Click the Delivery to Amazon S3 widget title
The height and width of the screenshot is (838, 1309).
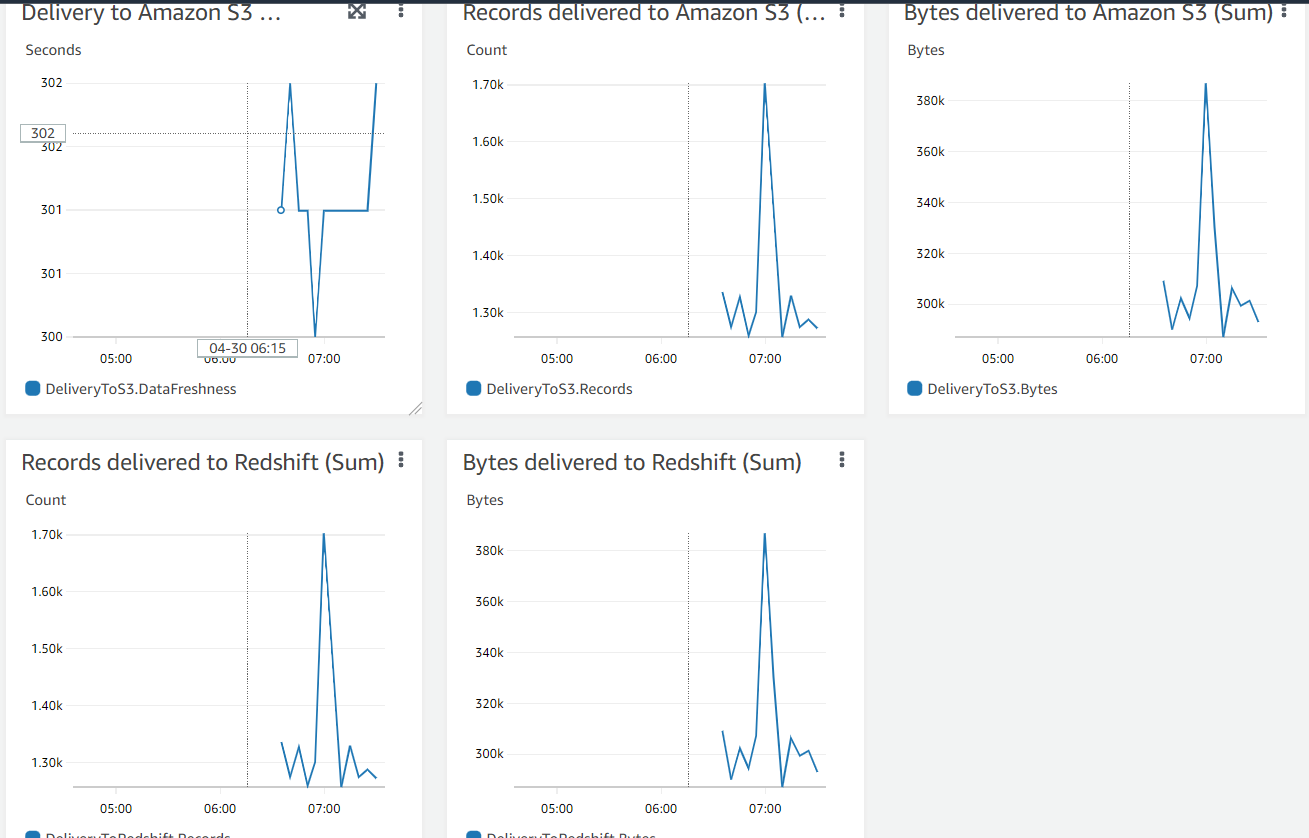pos(151,13)
